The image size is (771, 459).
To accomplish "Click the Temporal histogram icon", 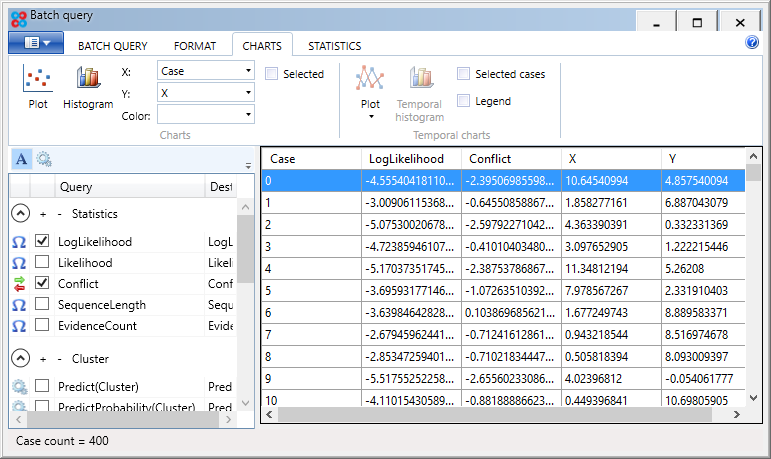I will (x=421, y=79).
